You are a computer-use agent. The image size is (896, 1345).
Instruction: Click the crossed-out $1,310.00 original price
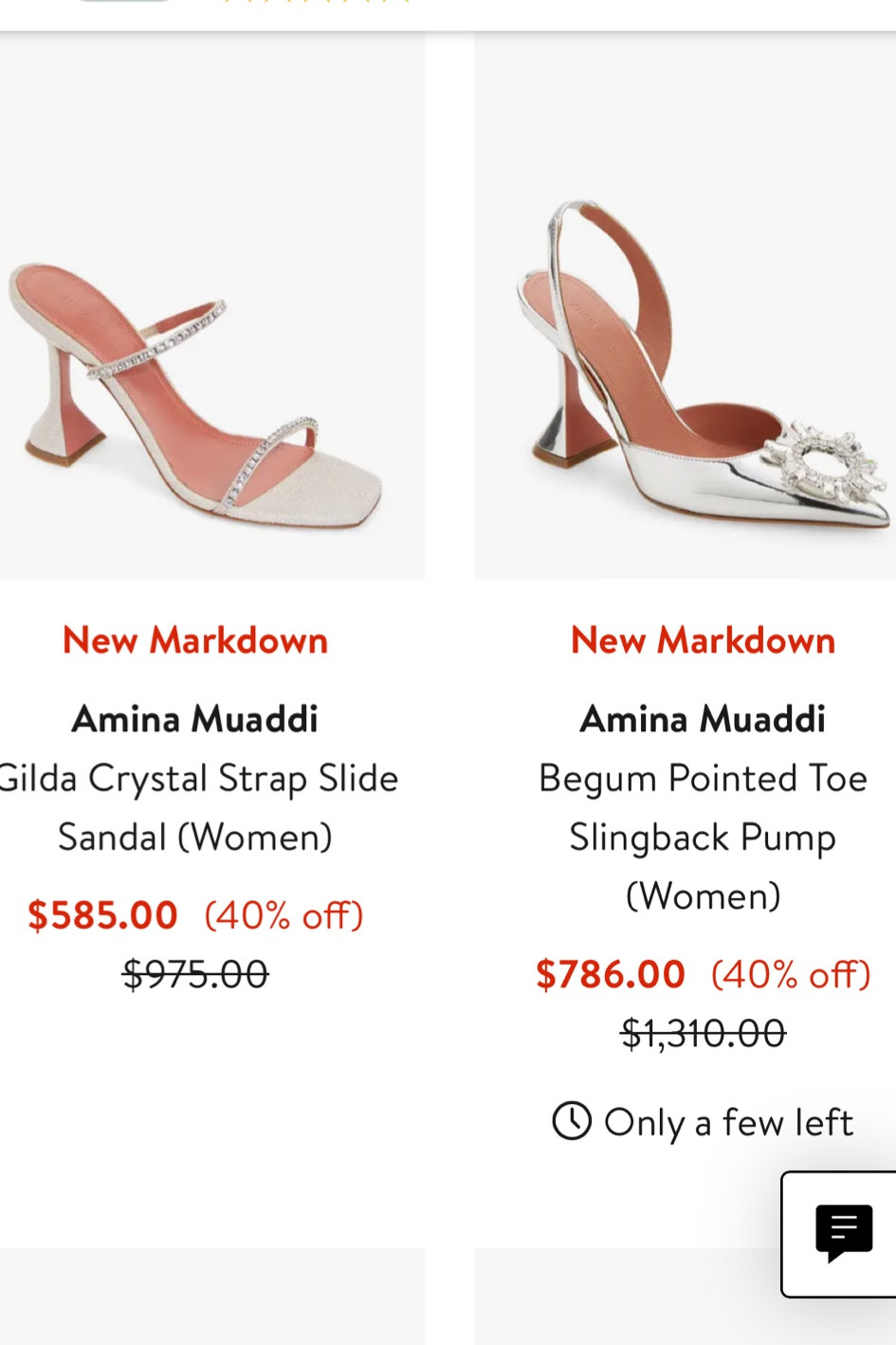pyautogui.click(x=703, y=1033)
